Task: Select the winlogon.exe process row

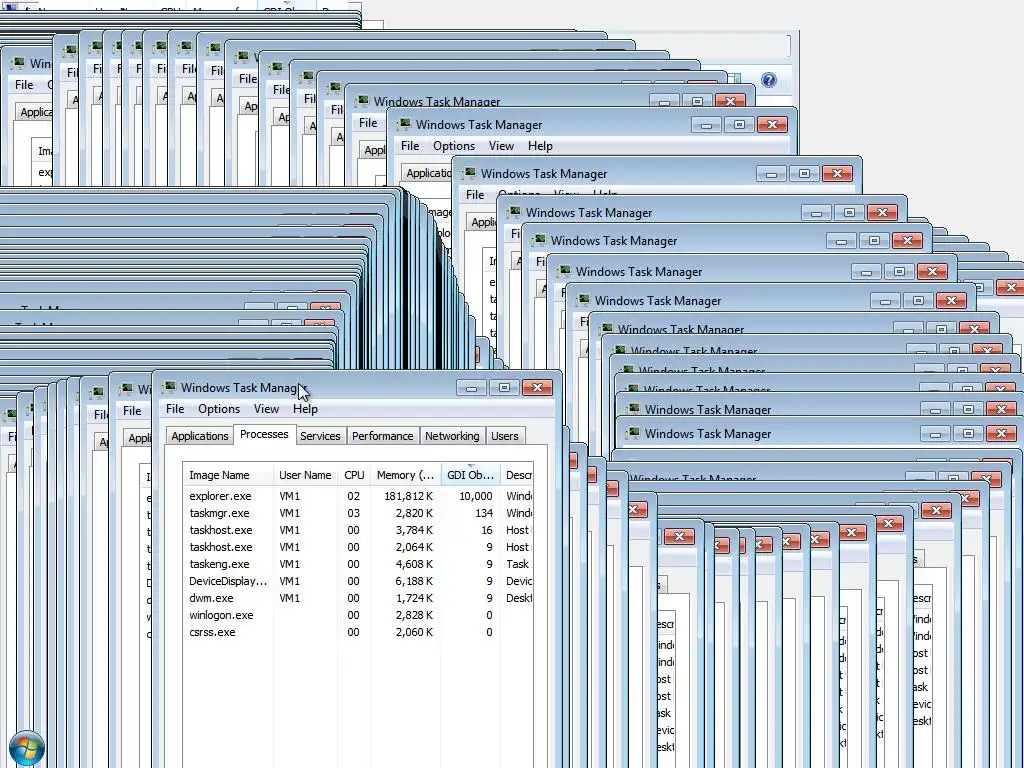Action: (x=358, y=615)
